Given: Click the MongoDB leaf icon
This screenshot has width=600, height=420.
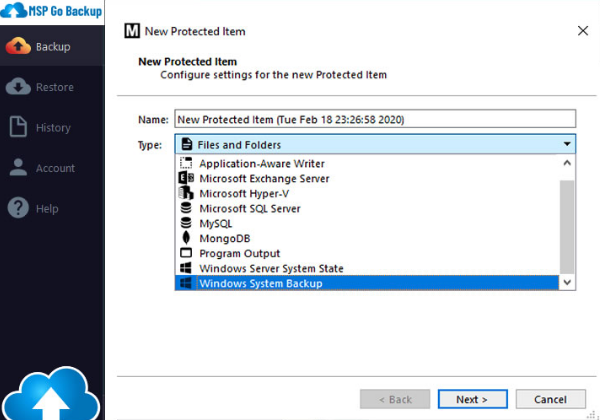Looking at the screenshot, I should pyautogui.click(x=186, y=238).
